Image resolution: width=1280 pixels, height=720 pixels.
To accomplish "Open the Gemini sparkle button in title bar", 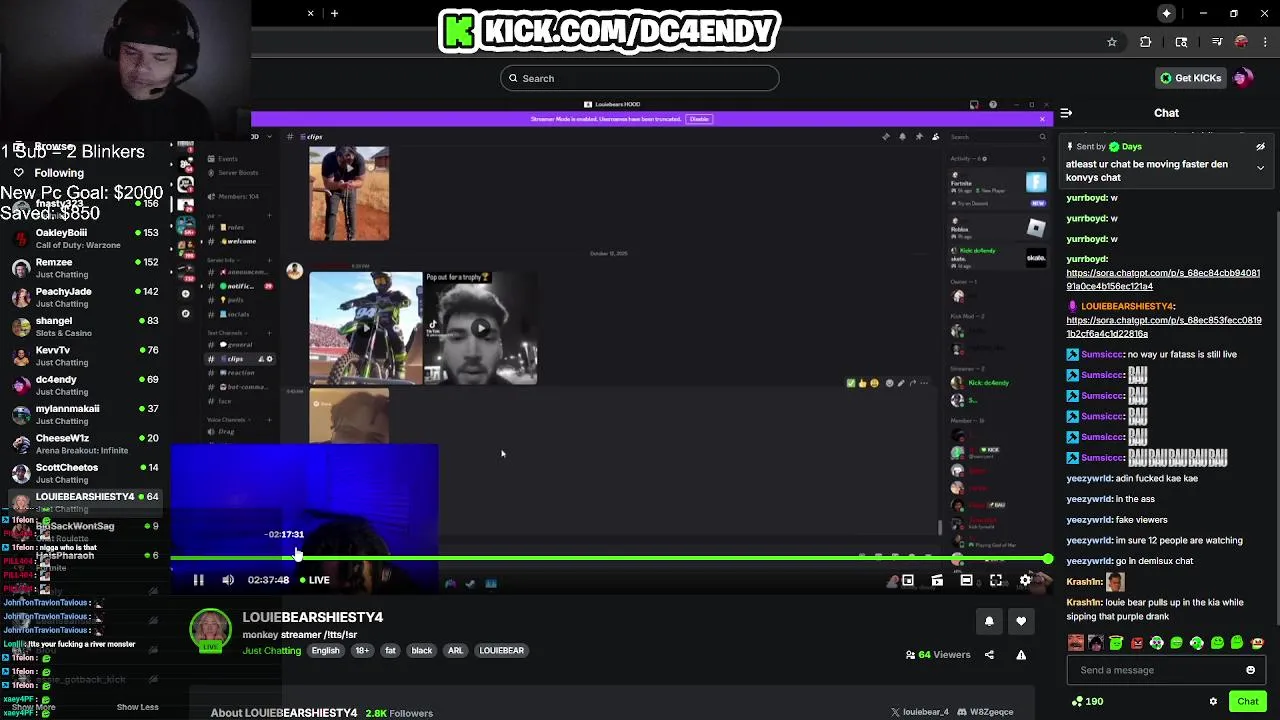I will tap(1166, 13).
